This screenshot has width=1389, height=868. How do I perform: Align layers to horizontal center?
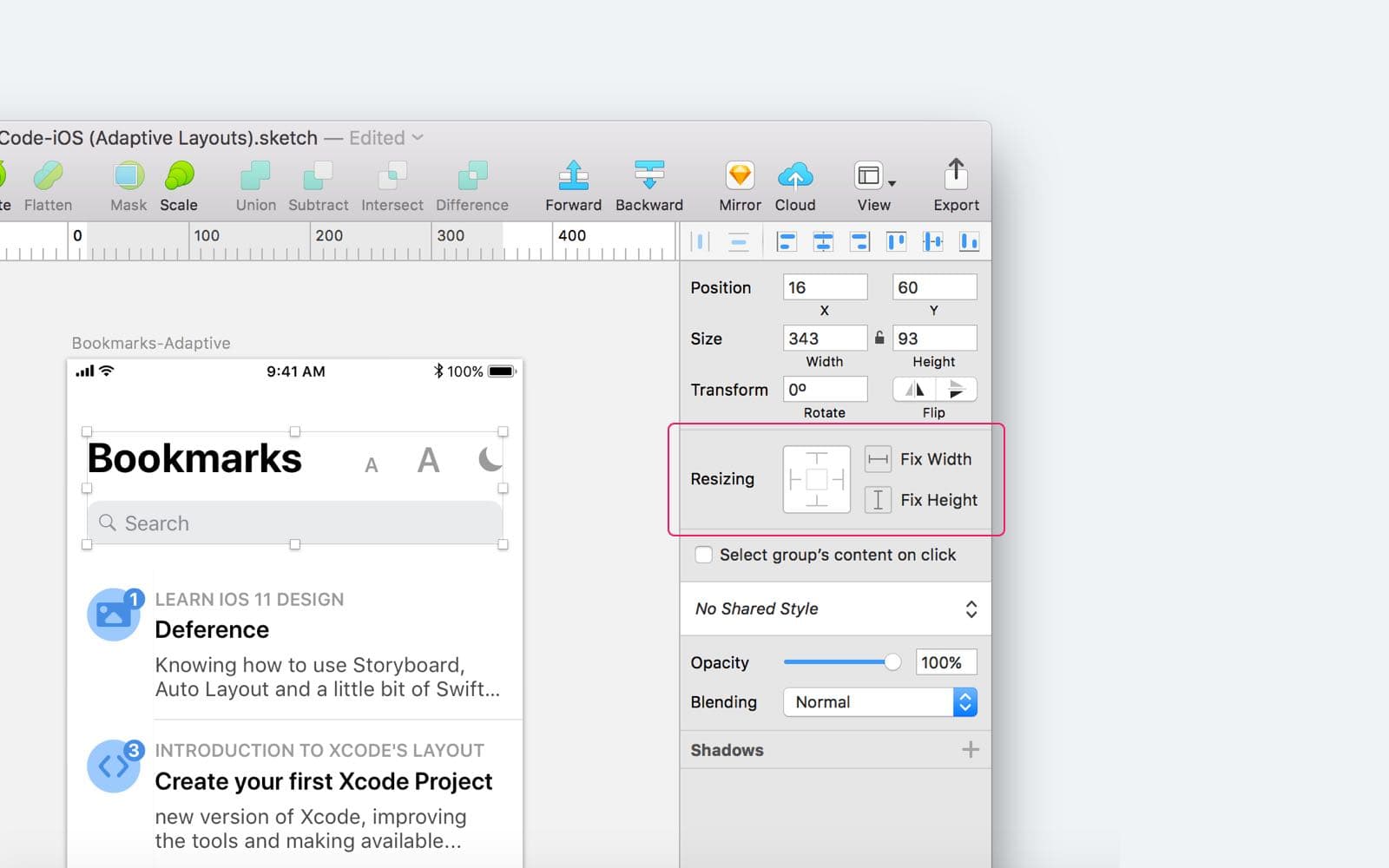(x=823, y=241)
